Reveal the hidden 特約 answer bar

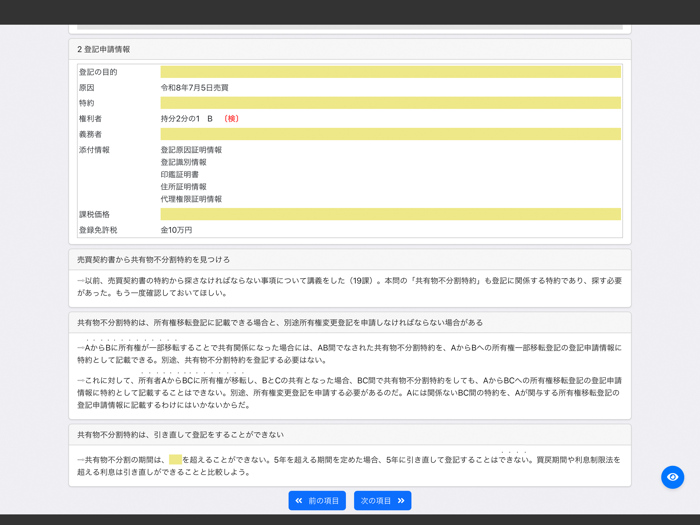click(391, 103)
